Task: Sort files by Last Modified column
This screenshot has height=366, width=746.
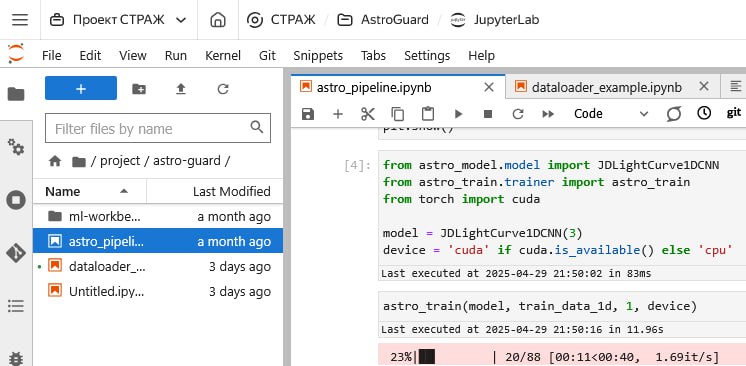Action: click(x=215, y=191)
